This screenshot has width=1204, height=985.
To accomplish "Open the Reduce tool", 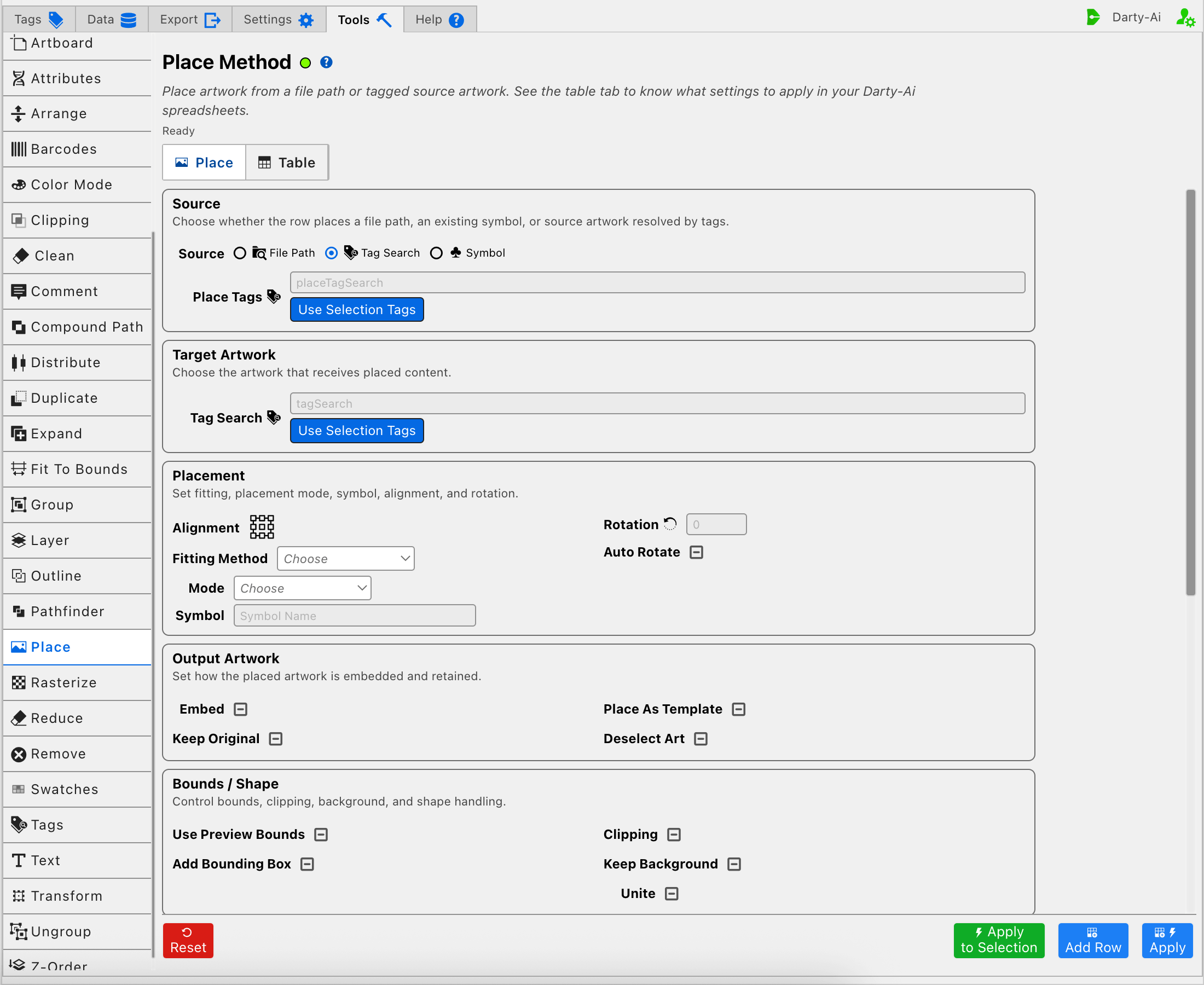I will point(77,718).
